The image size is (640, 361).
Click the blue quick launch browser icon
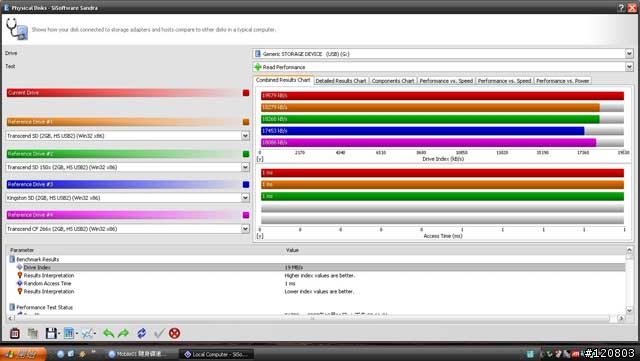60,354
